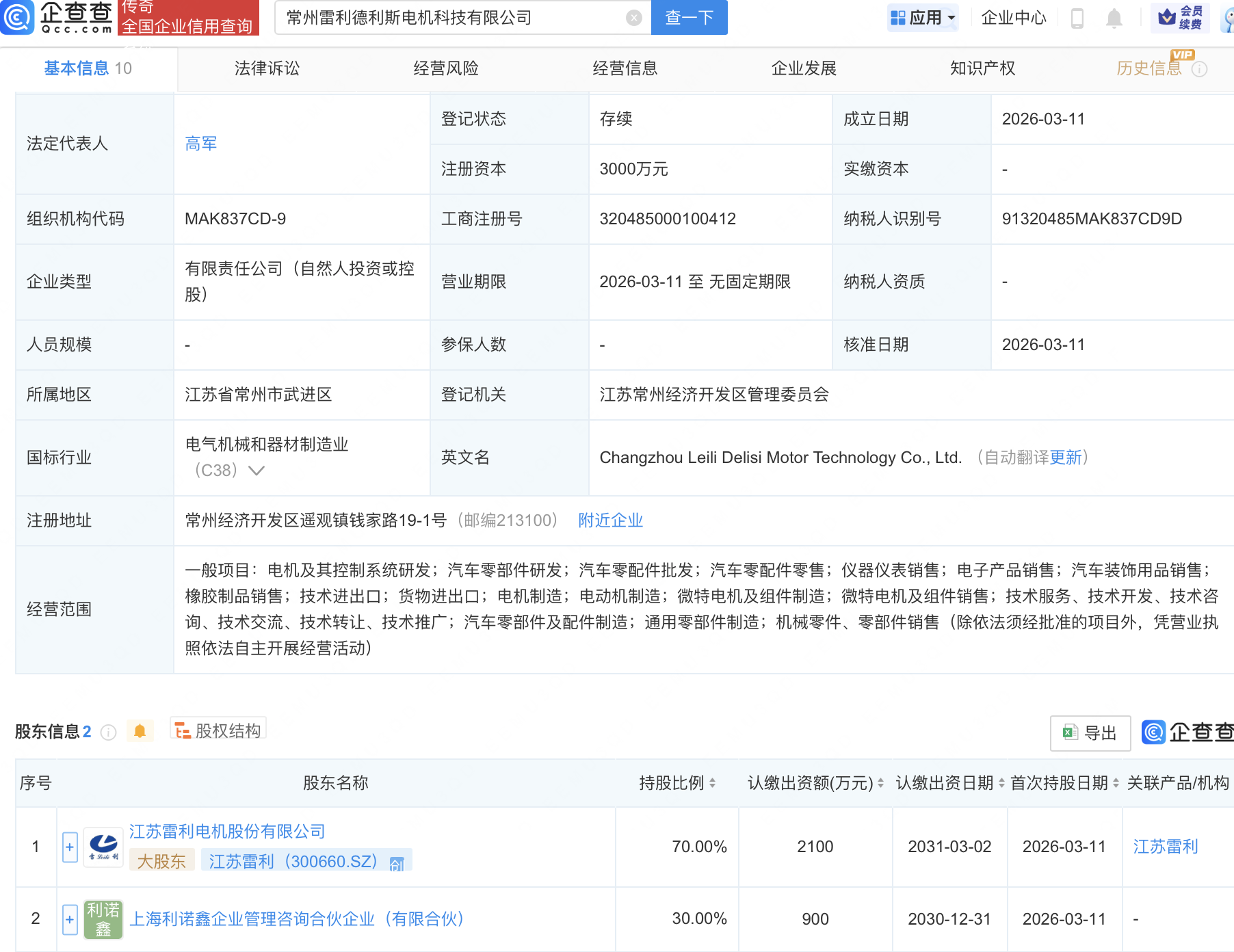1234x952 pixels.
Task: Expand the C38 industry classification chevron
Action: 256,471
